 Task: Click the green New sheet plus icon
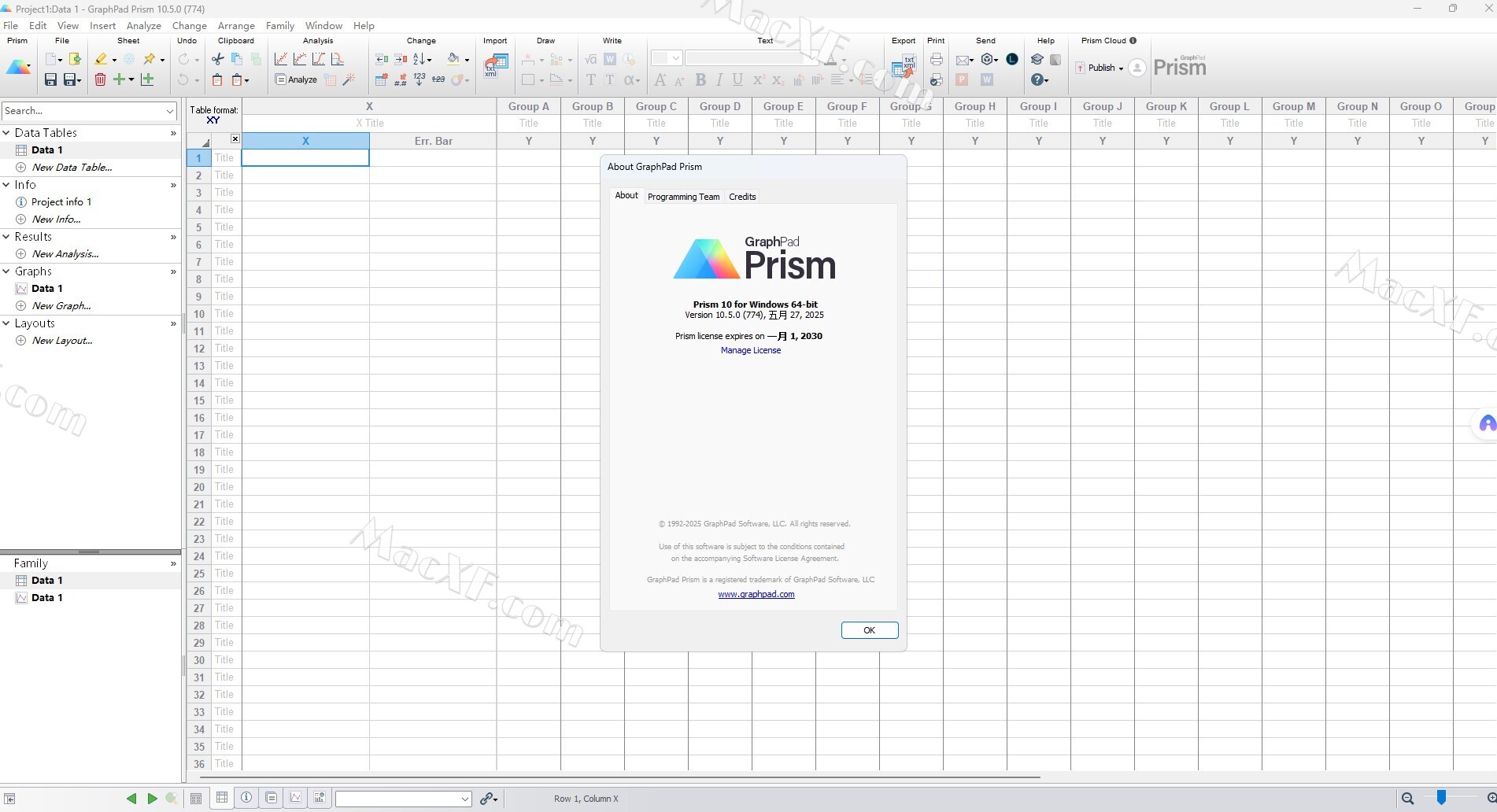tap(119, 79)
